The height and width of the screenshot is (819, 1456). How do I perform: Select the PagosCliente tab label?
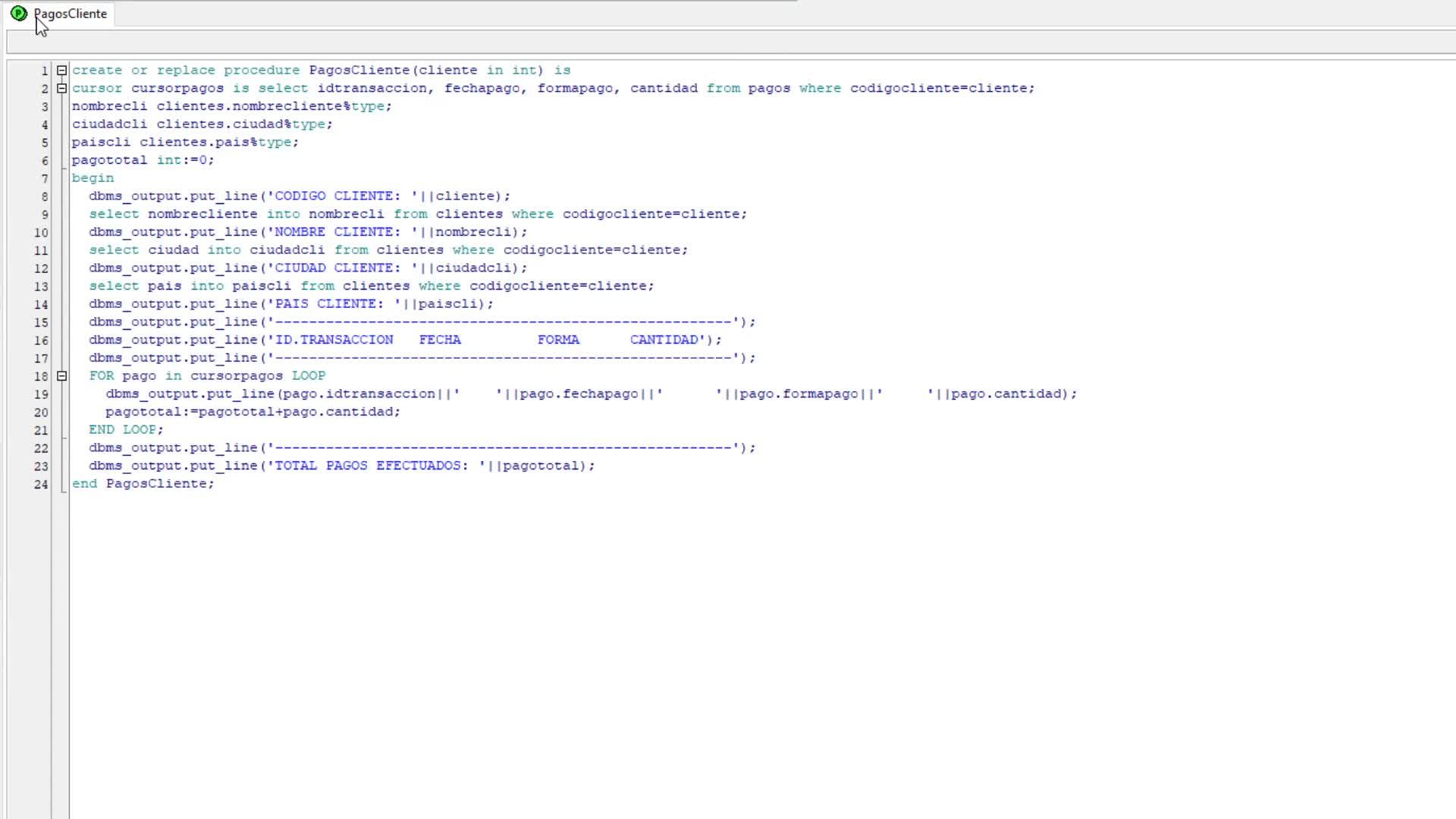(x=71, y=14)
